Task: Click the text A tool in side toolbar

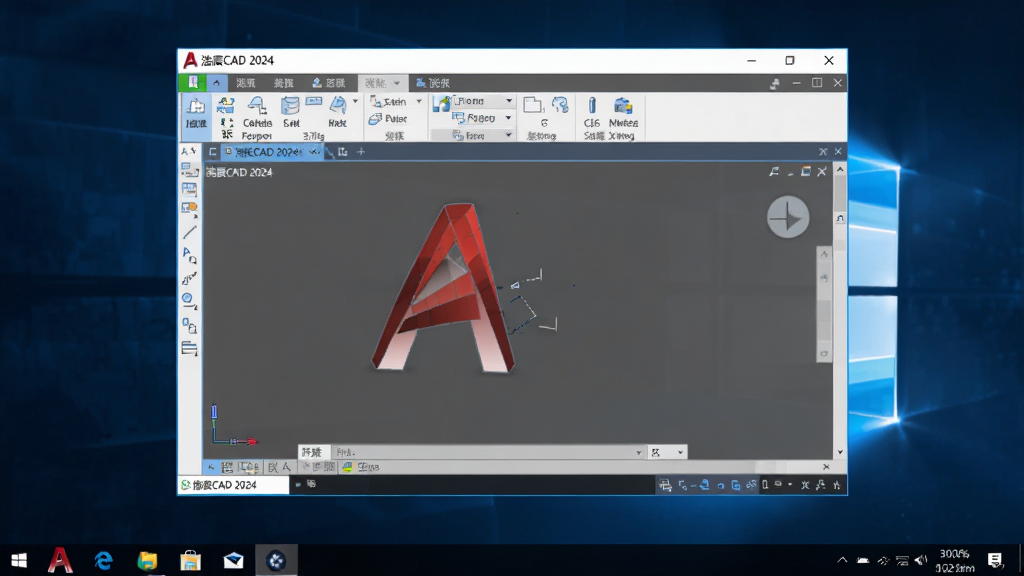Action: tap(189, 255)
